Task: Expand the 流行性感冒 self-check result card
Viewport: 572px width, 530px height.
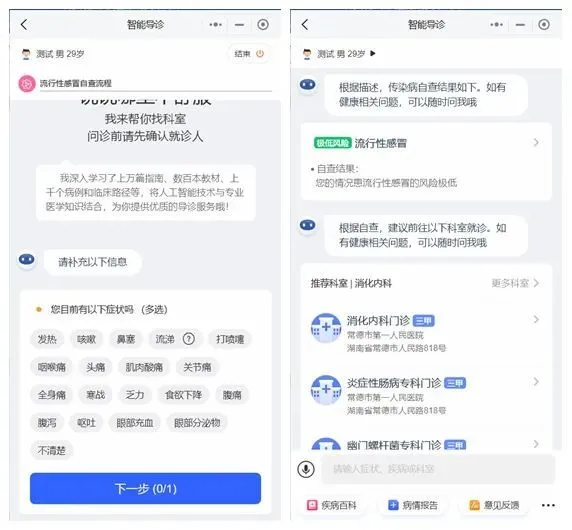Action: pyautogui.click(x=426, y=161)
